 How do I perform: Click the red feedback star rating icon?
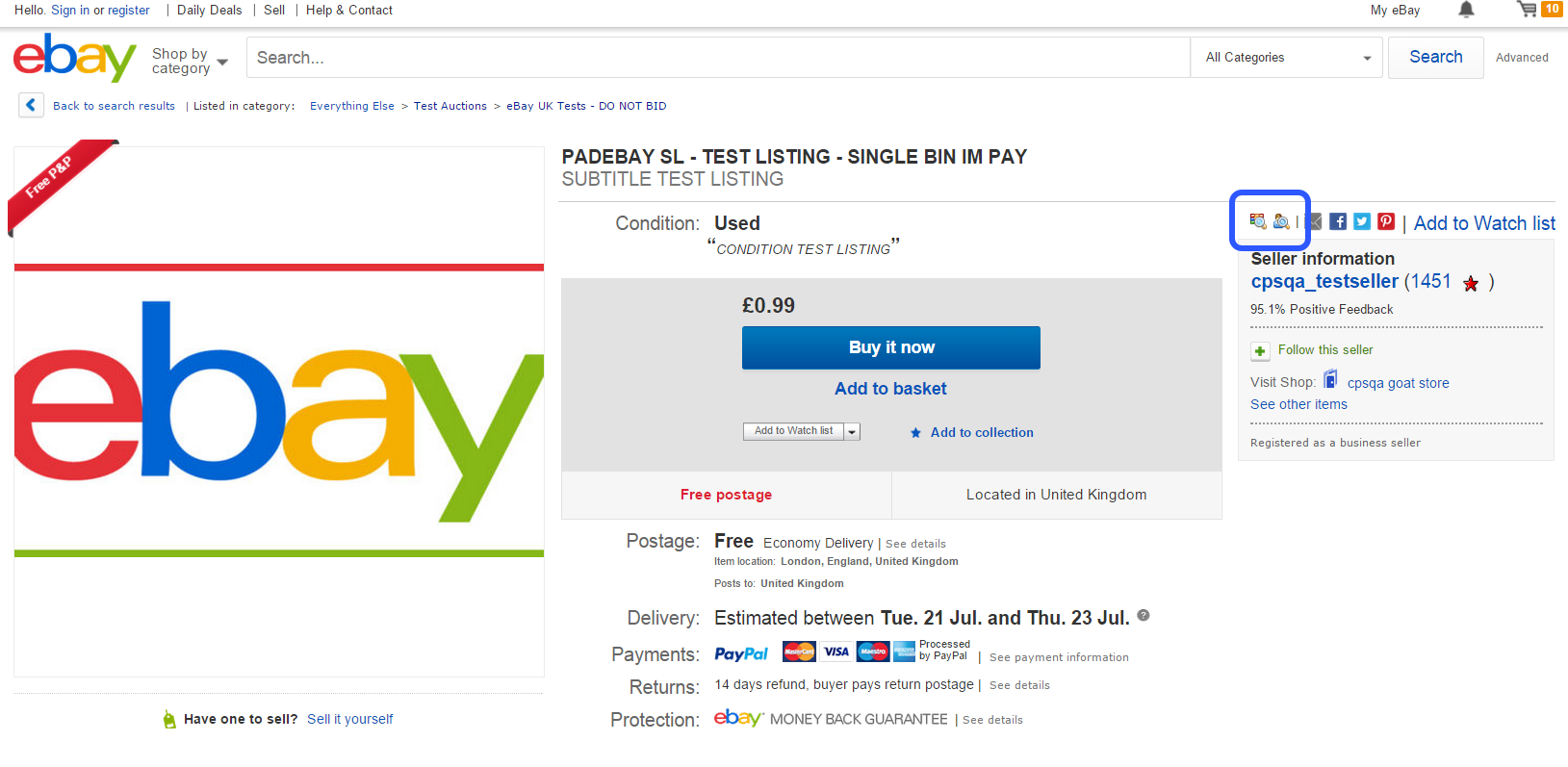pos(1470,283)
